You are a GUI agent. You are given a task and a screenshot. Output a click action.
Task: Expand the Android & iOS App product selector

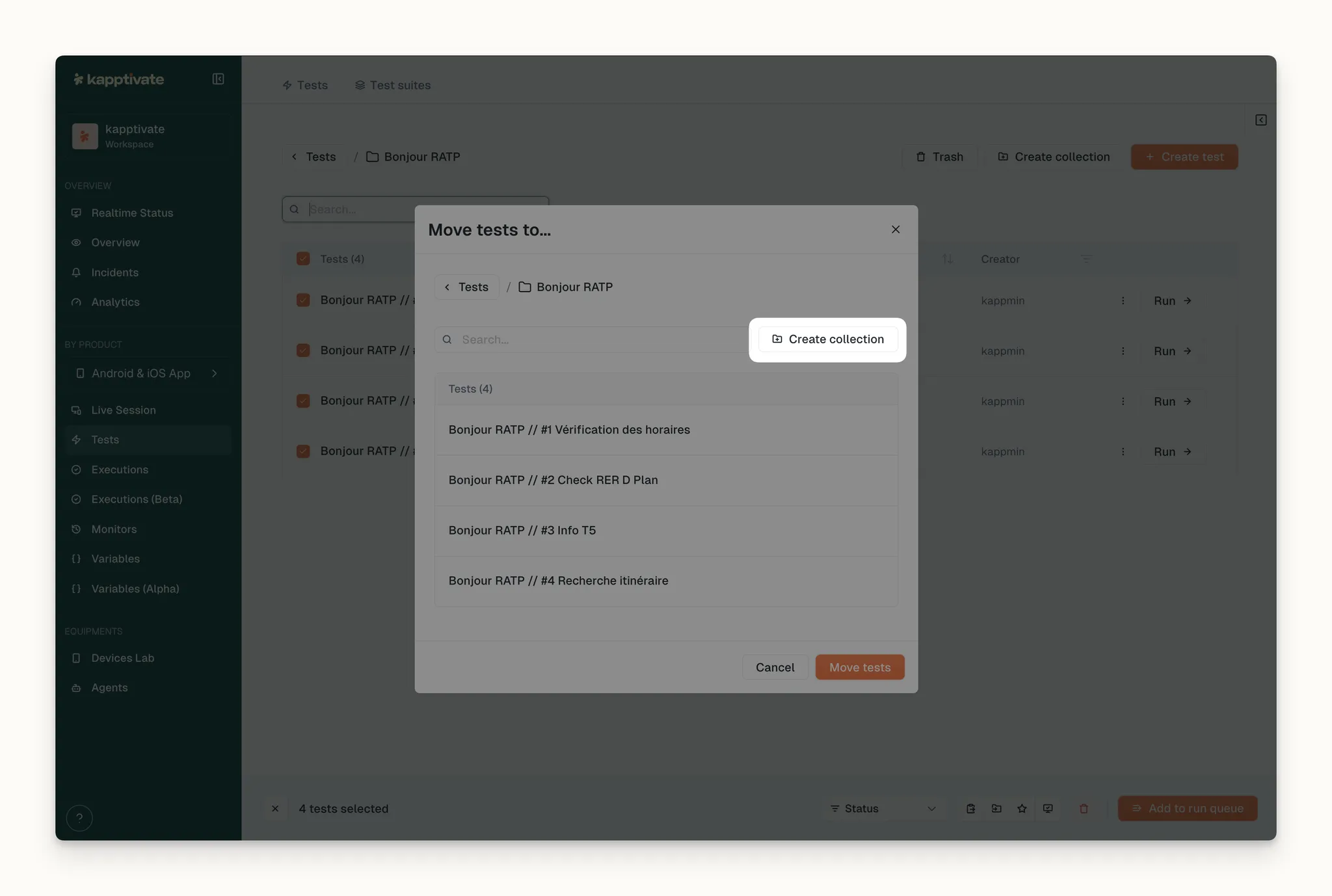(x=148, y=373)
